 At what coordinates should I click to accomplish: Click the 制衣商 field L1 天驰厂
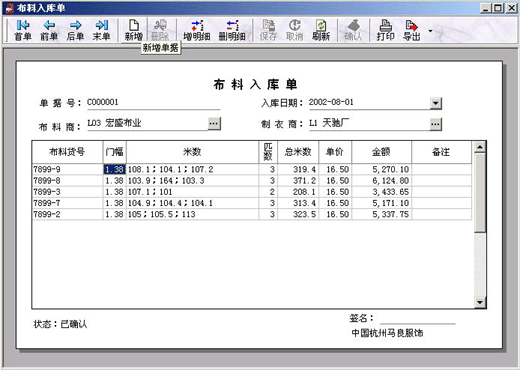click(x=369, y=123)
